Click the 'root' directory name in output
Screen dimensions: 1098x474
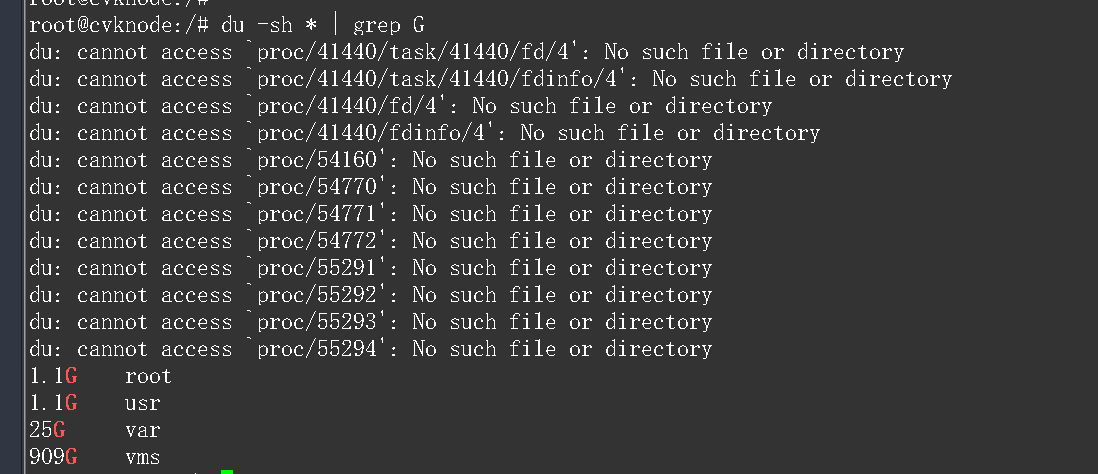pyautogui.click(x=148, y=376)
